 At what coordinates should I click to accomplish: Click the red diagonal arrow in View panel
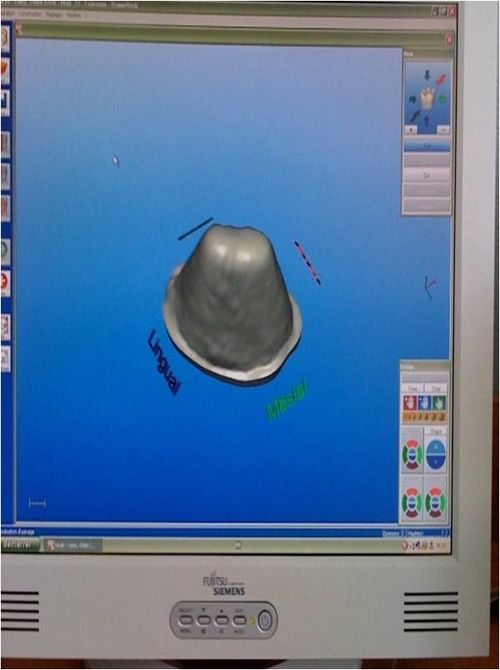click(x=441, y=79)
